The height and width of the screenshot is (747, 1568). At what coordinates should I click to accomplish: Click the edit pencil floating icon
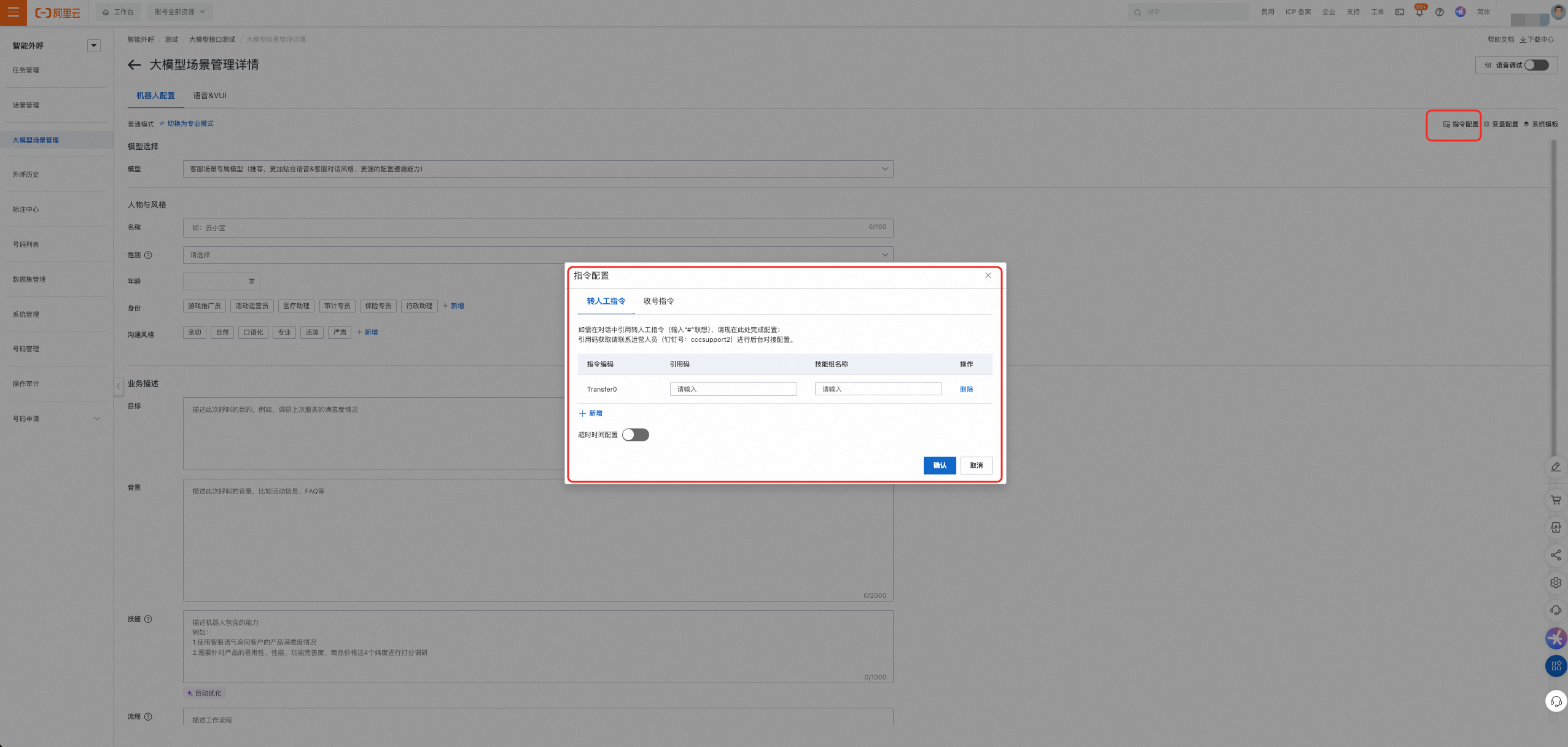tap(1556, 467)
